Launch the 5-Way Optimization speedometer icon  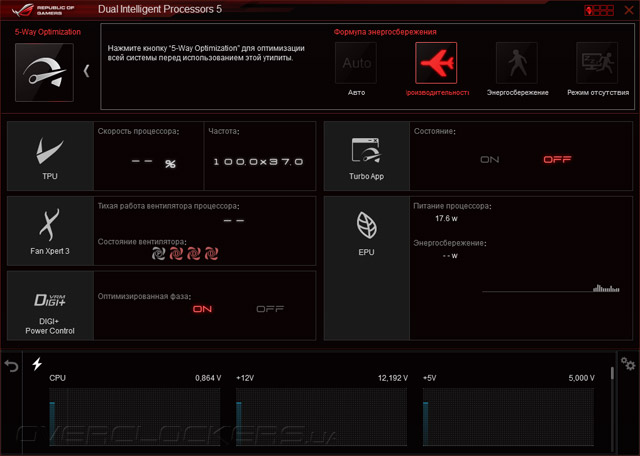click(x=44, y=72)
